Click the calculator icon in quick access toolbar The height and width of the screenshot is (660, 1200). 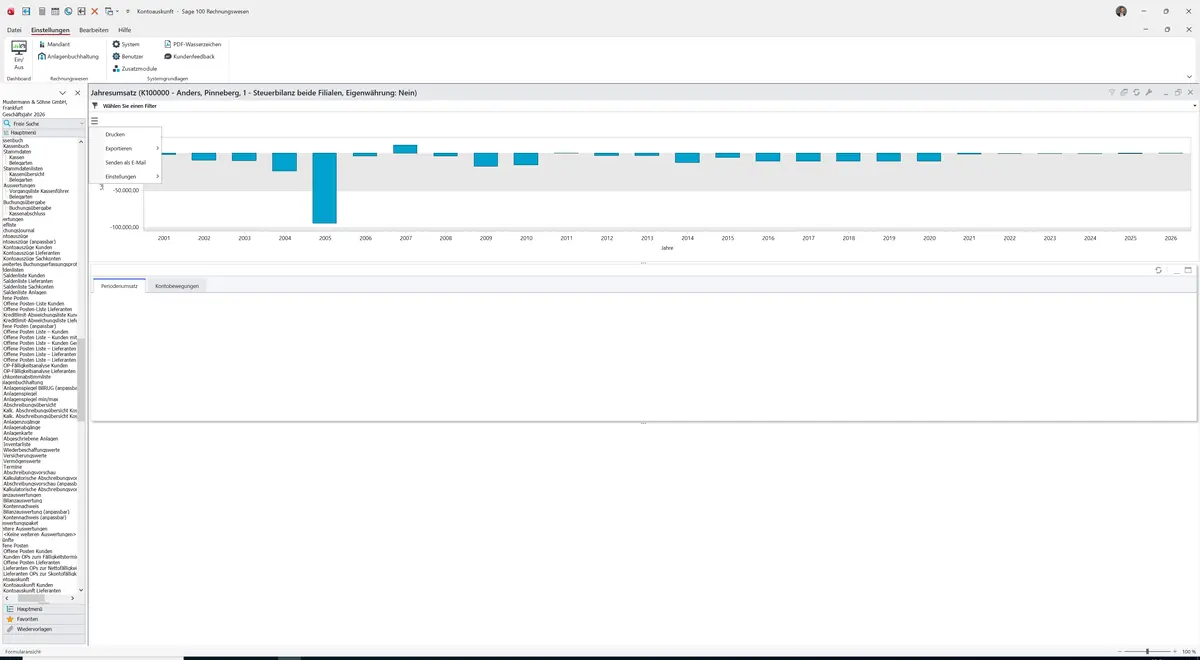[x=41, y=11]
